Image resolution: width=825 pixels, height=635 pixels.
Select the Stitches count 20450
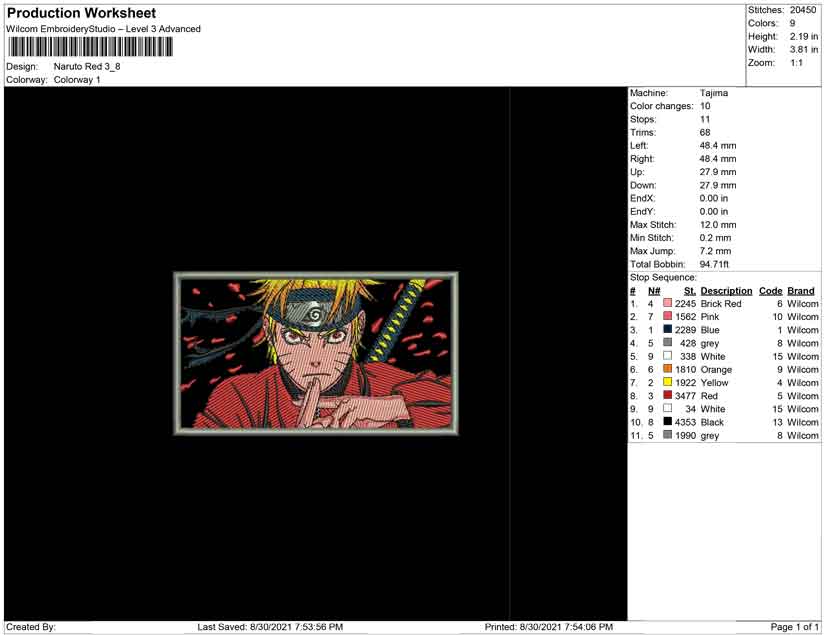point(802,10)
